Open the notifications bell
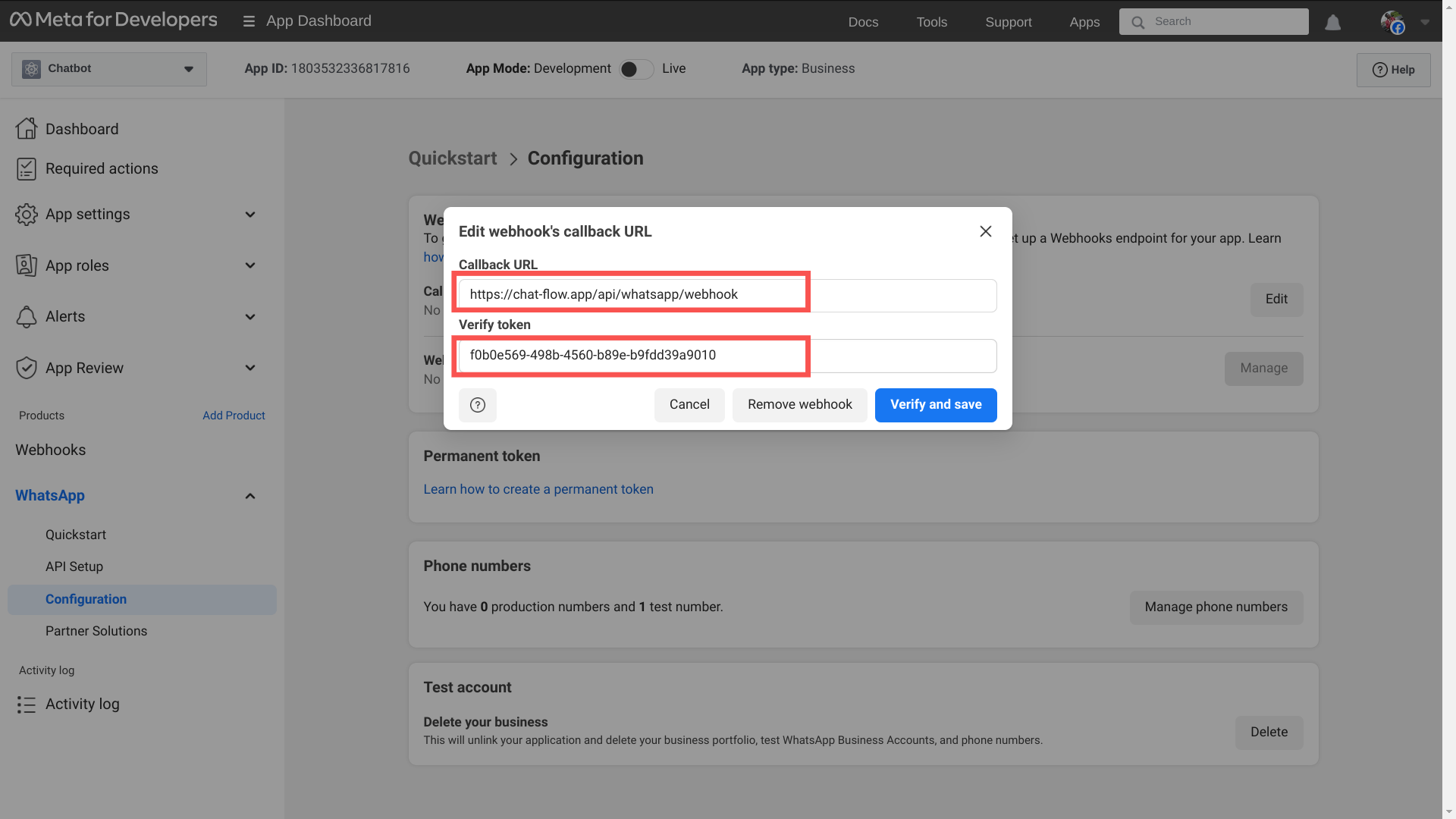The height and width of the screenshot is (819, 1456). pyautogui.click(x=1332, y=23)
